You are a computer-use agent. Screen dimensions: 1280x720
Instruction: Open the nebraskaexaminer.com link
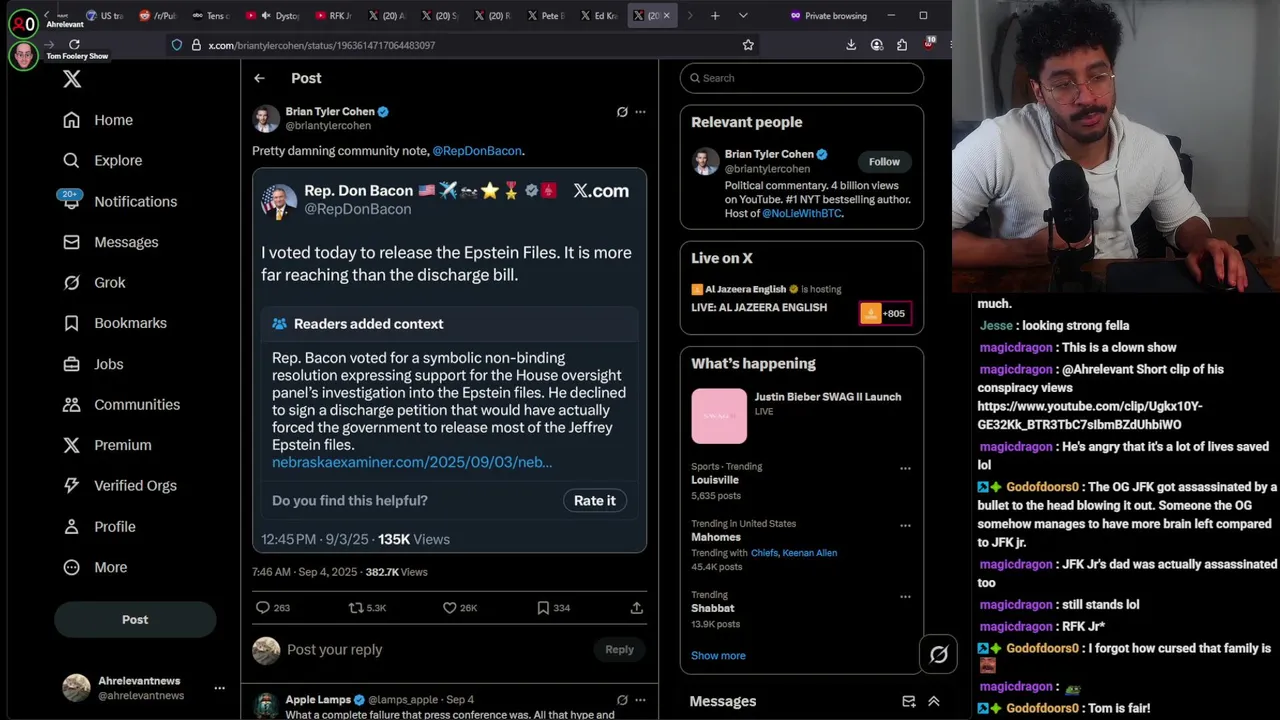(412, 462)
